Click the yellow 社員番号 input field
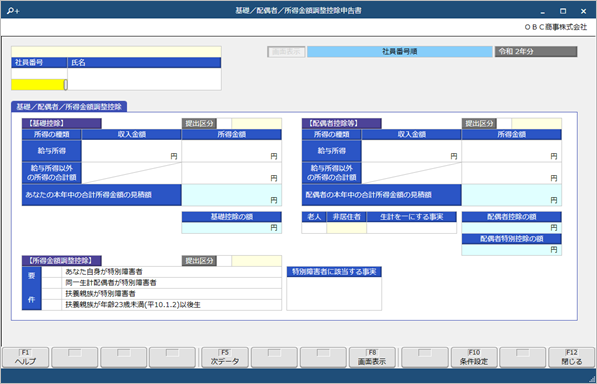597x384 pixels. click(38, 84)
